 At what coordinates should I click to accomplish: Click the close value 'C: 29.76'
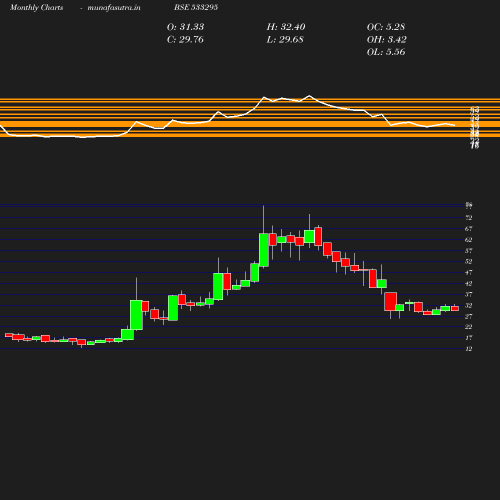185,40
